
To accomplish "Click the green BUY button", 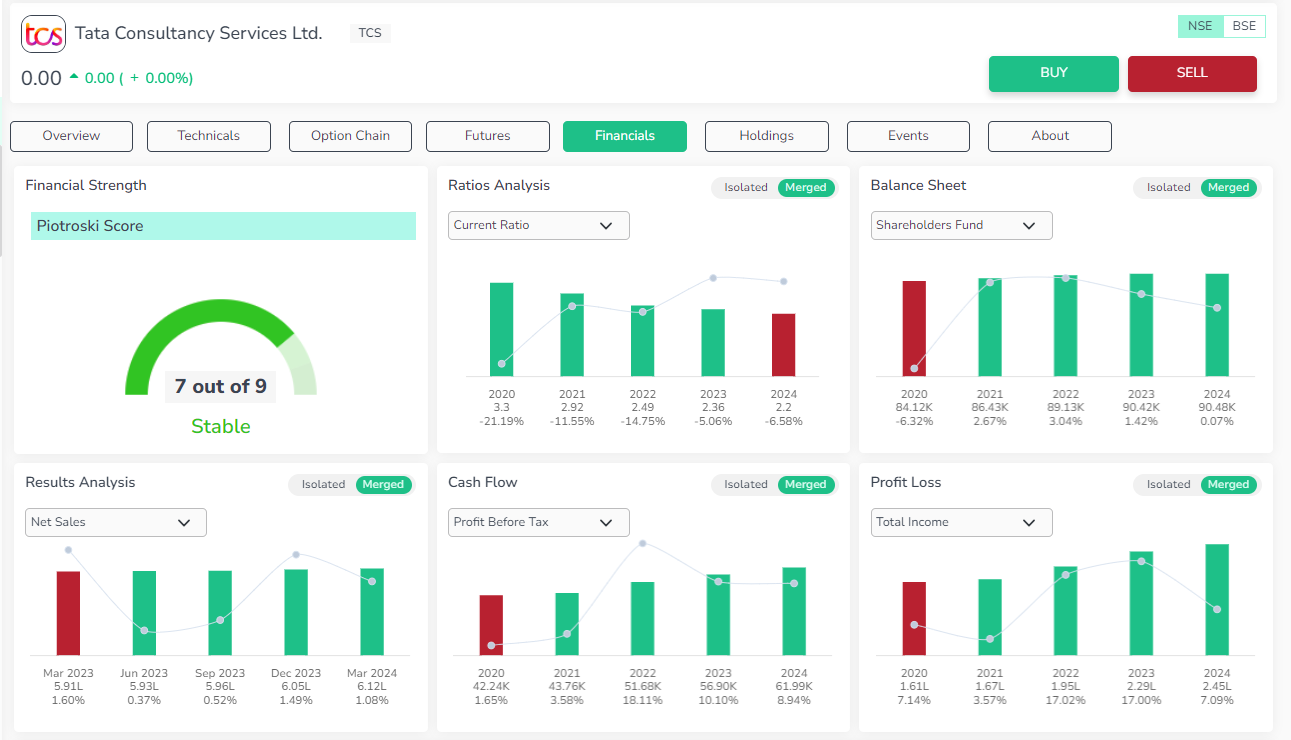I will pos(1054,73).
